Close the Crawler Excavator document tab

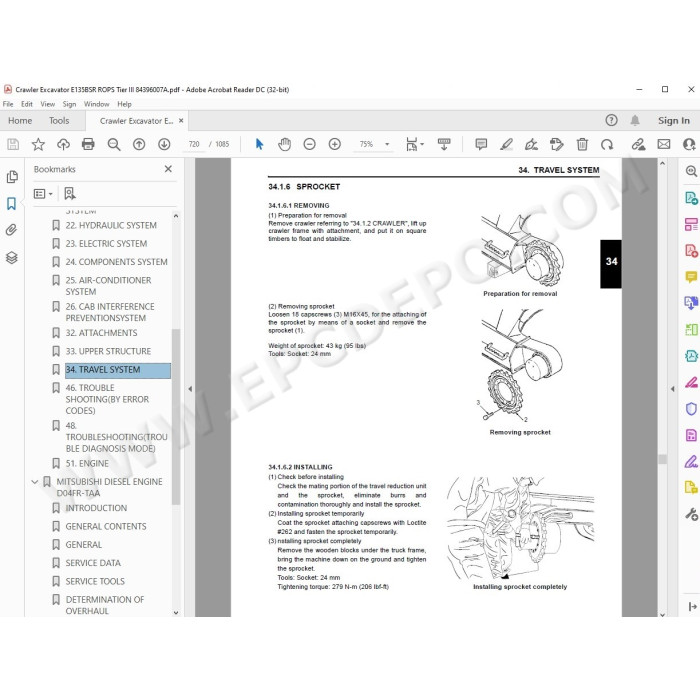181,121
